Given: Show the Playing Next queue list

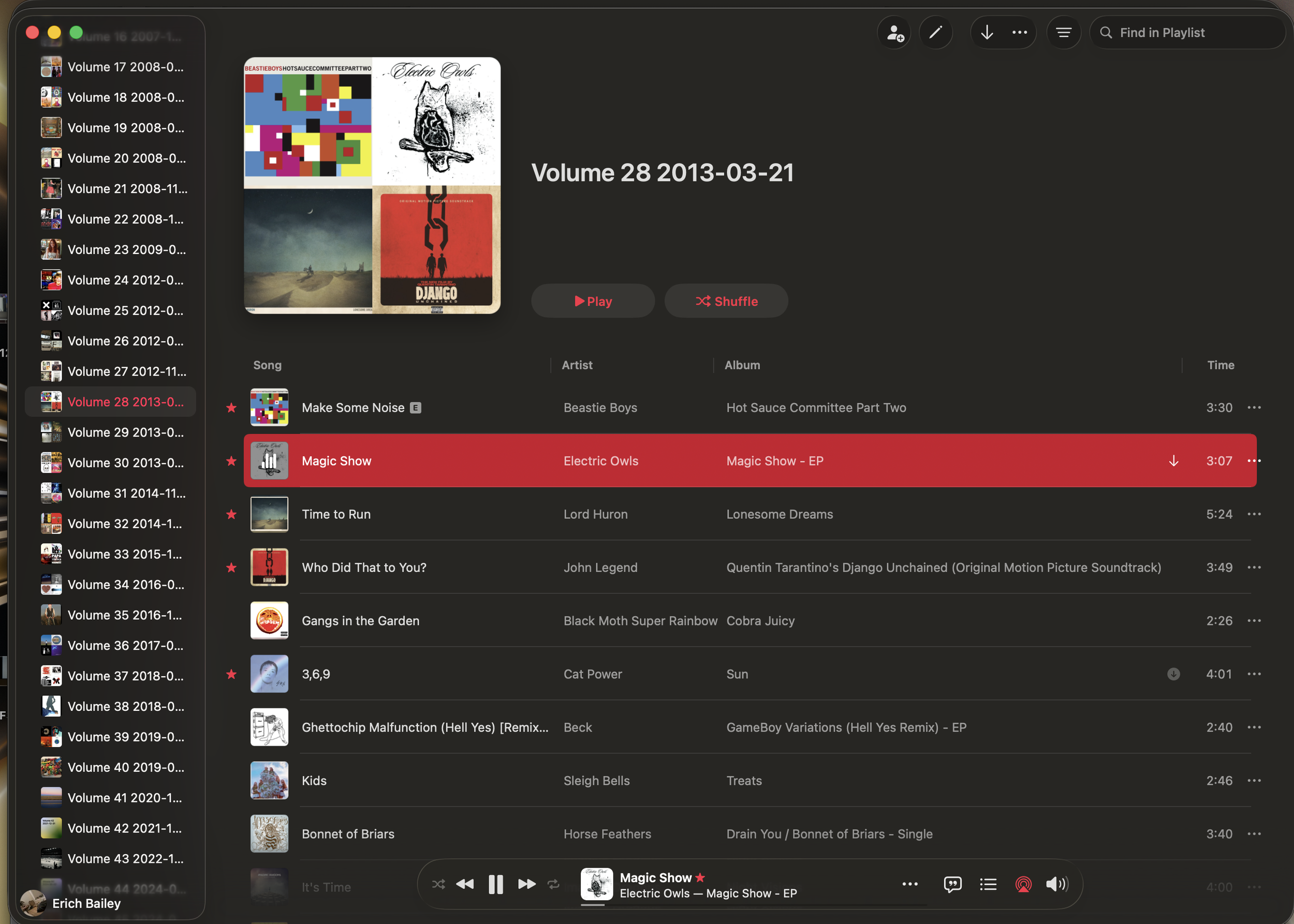Looking at the screenshot, I should (988, 884).
